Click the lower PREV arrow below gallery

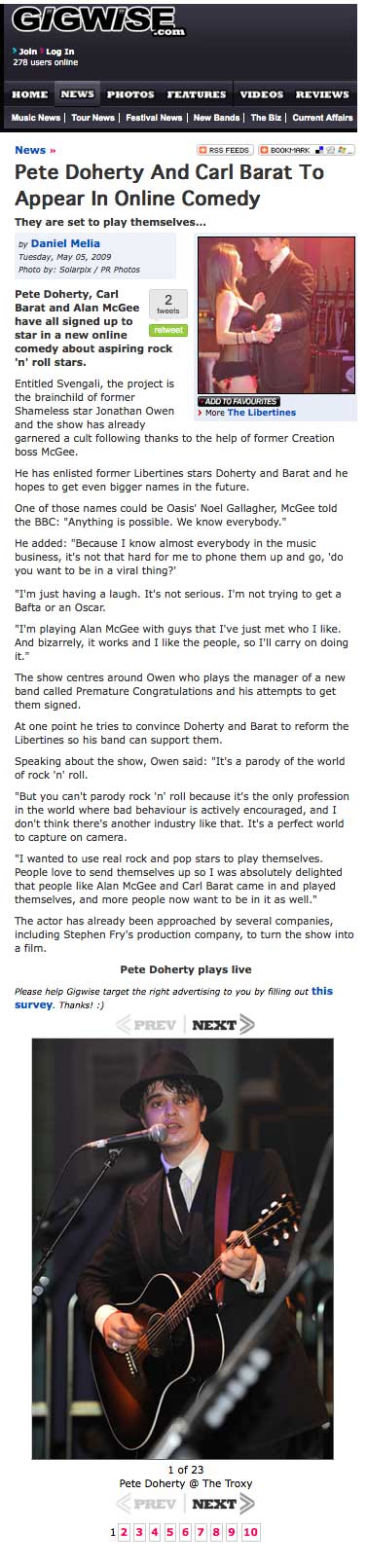click(x=147, y=1503)
